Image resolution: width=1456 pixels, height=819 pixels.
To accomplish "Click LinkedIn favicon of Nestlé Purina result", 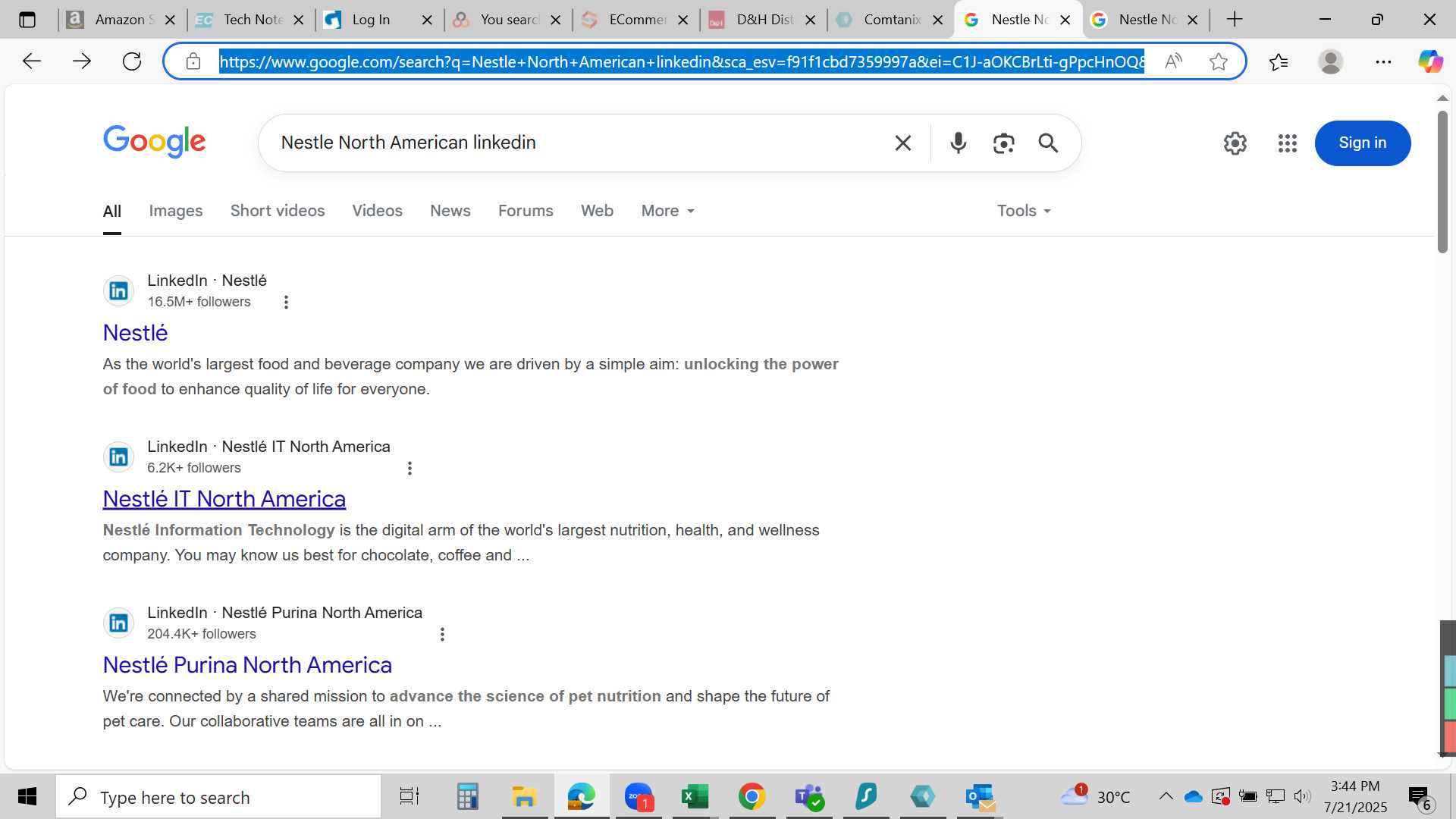I will pos(118,623).
